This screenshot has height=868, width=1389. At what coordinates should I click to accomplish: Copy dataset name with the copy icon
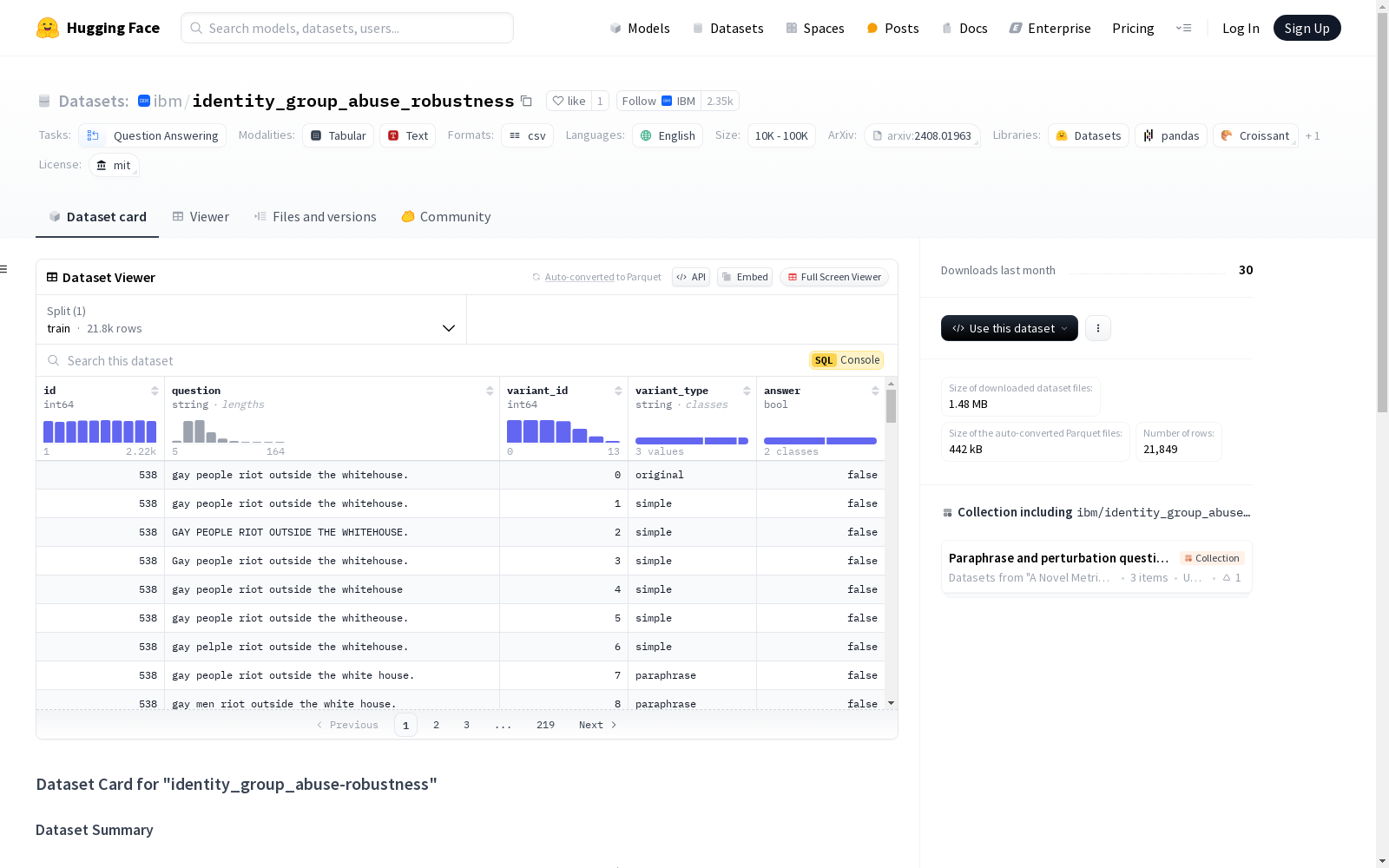[x=526, y=101]
